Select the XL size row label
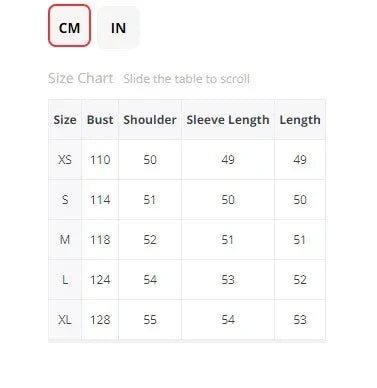 65,320
